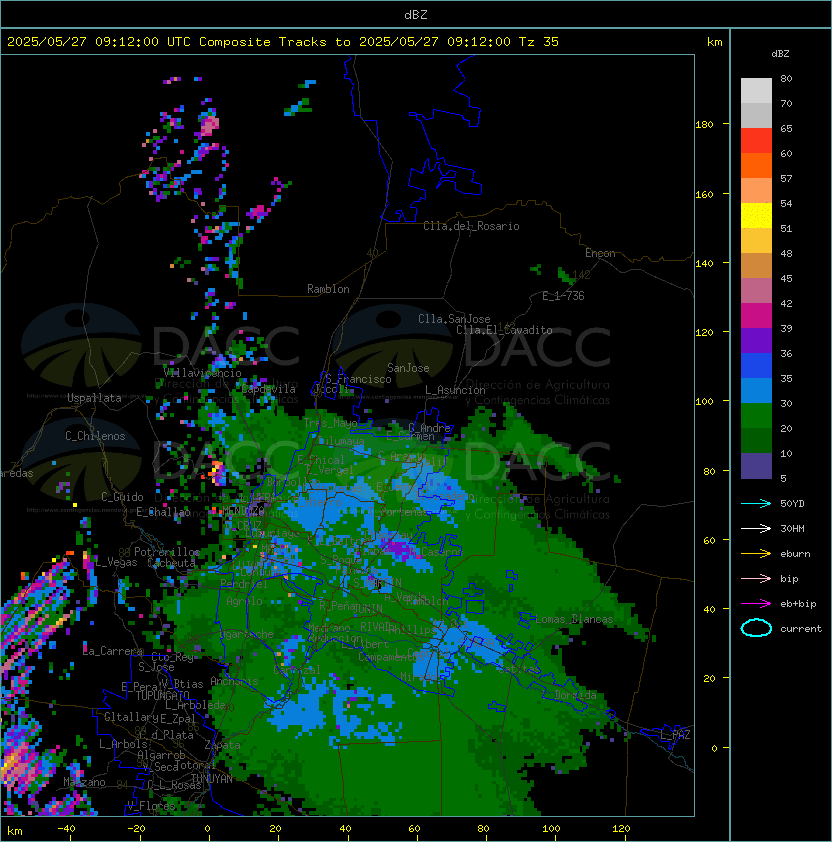Click the 'E_Challao' map label
The width and height of the screenshot is (832, 842).
[163, 512]
